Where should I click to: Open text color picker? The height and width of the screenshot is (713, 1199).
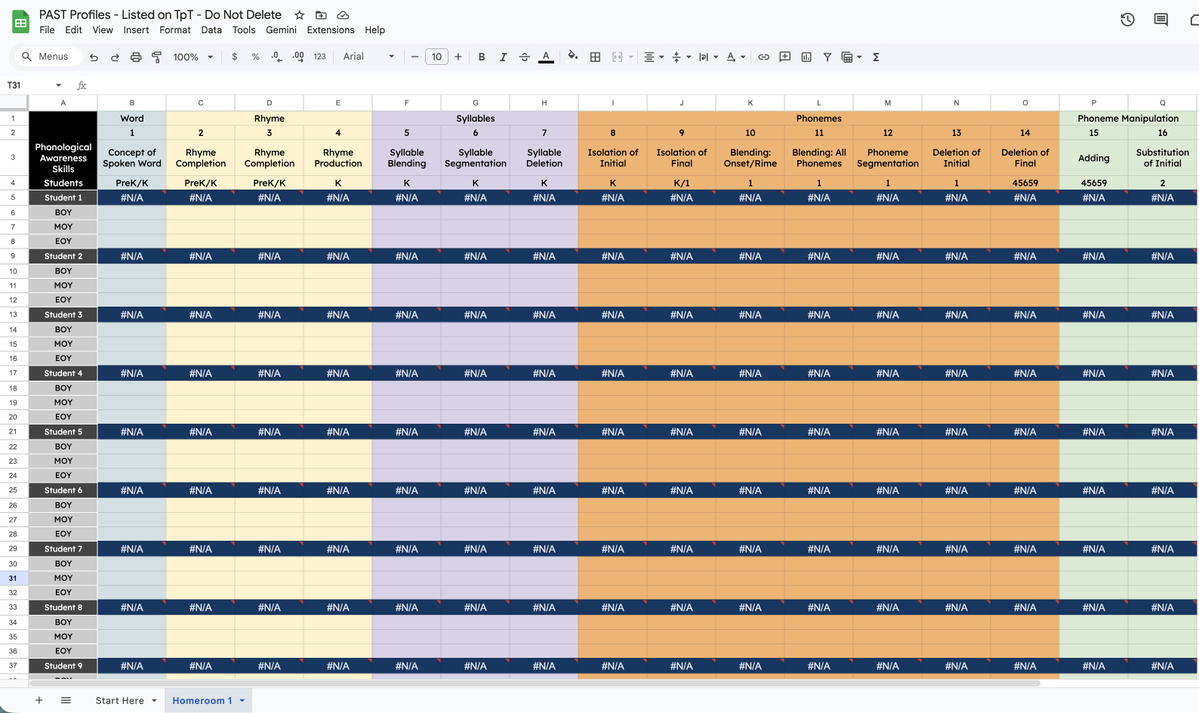coord(546,57)
